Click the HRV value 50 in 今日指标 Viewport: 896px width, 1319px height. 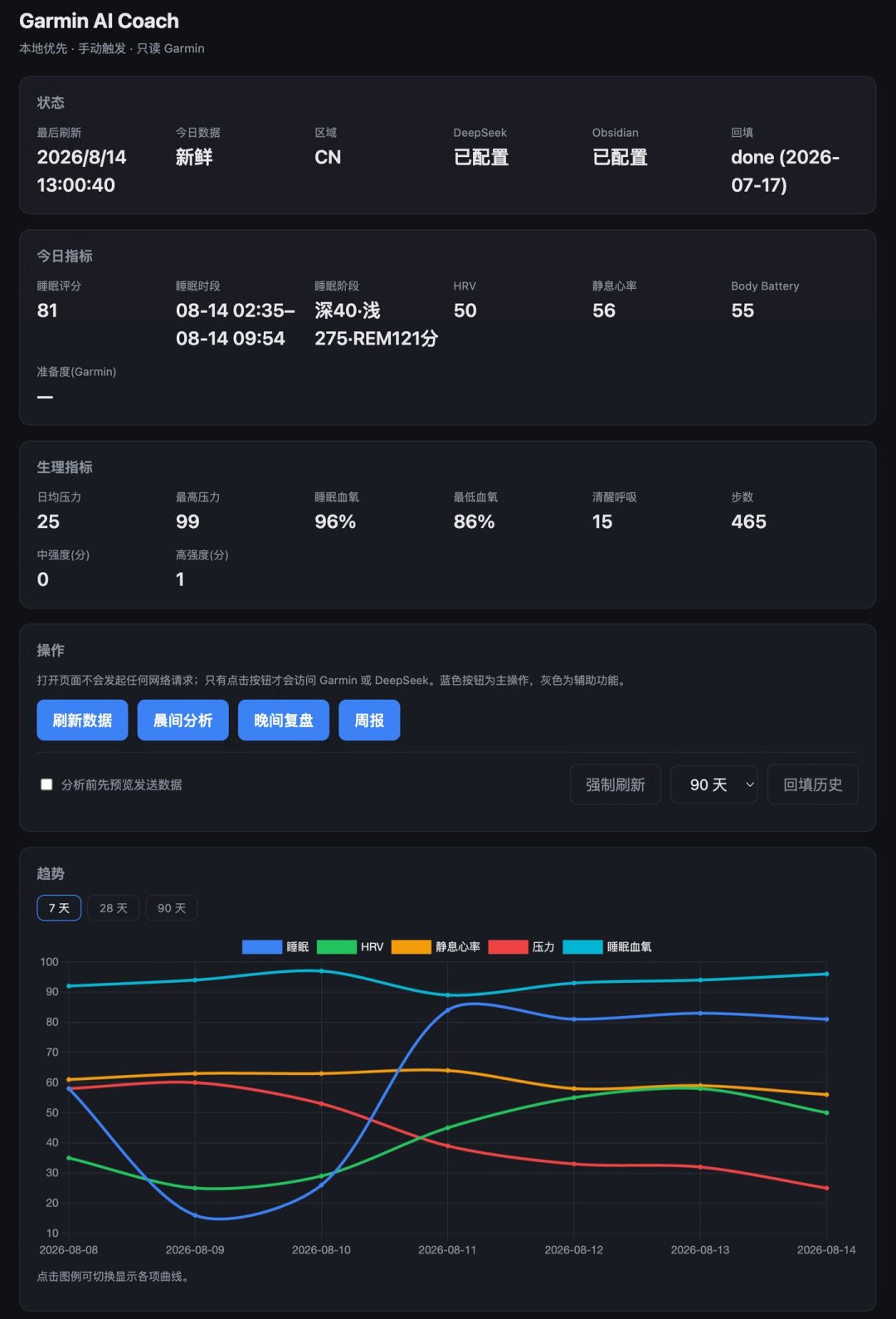tap(465, 310)
